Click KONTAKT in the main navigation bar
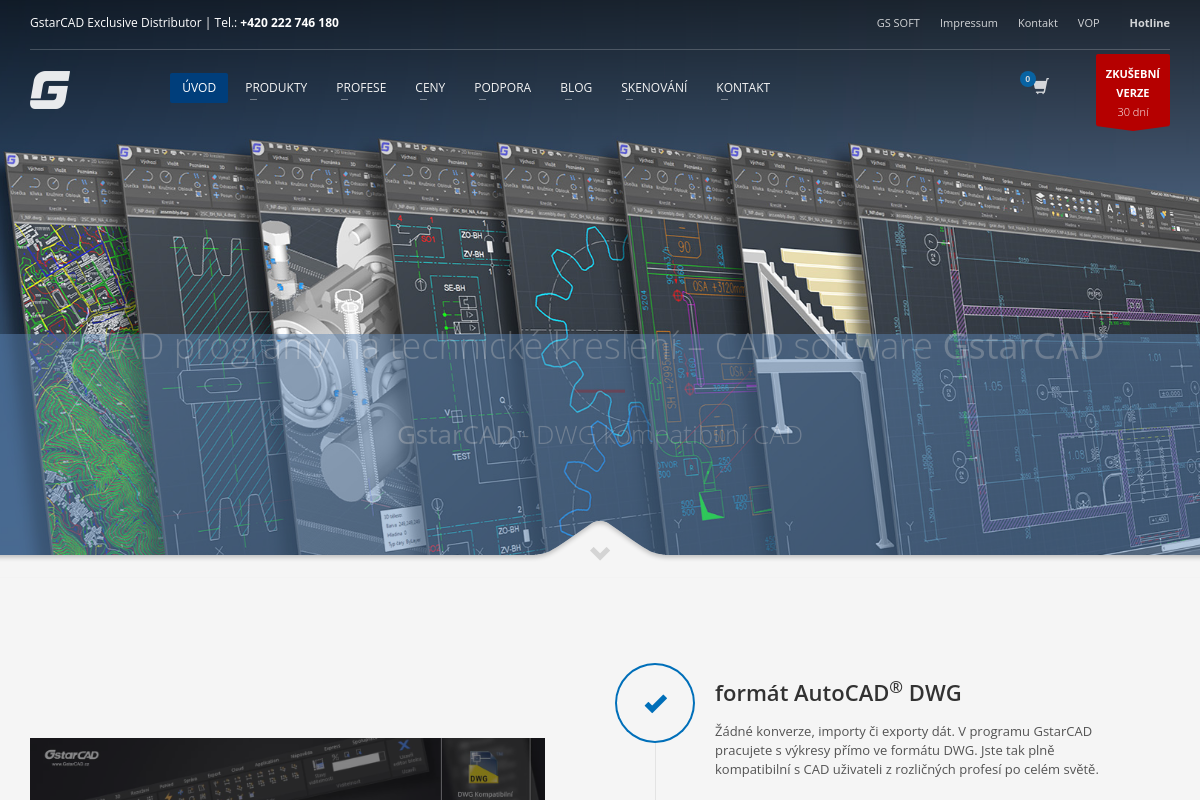This screenshot has height=800, width=1200. coord(743,88)
